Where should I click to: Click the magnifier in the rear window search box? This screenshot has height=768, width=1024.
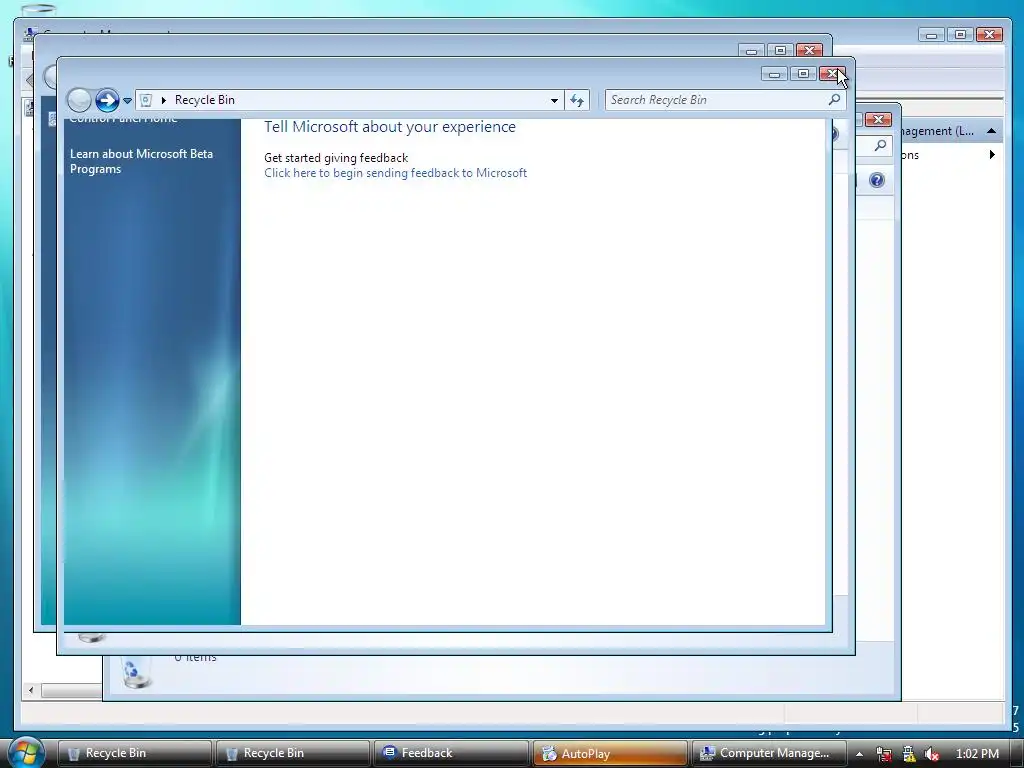tap(880, 145)
